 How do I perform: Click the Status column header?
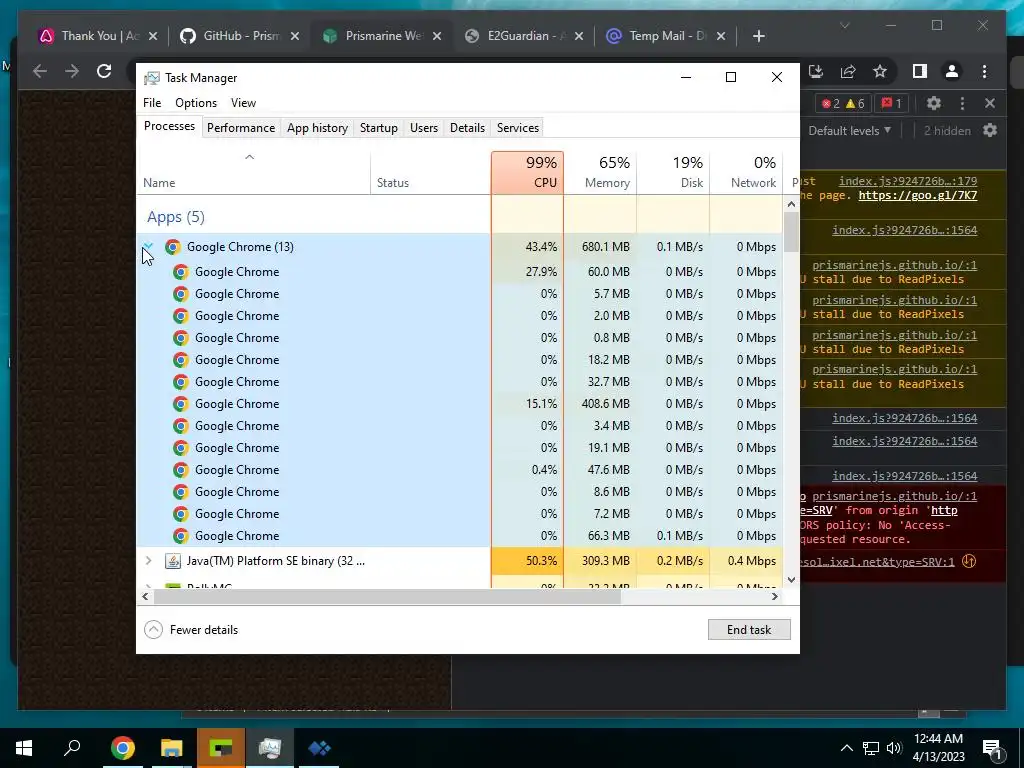[431, 173]
